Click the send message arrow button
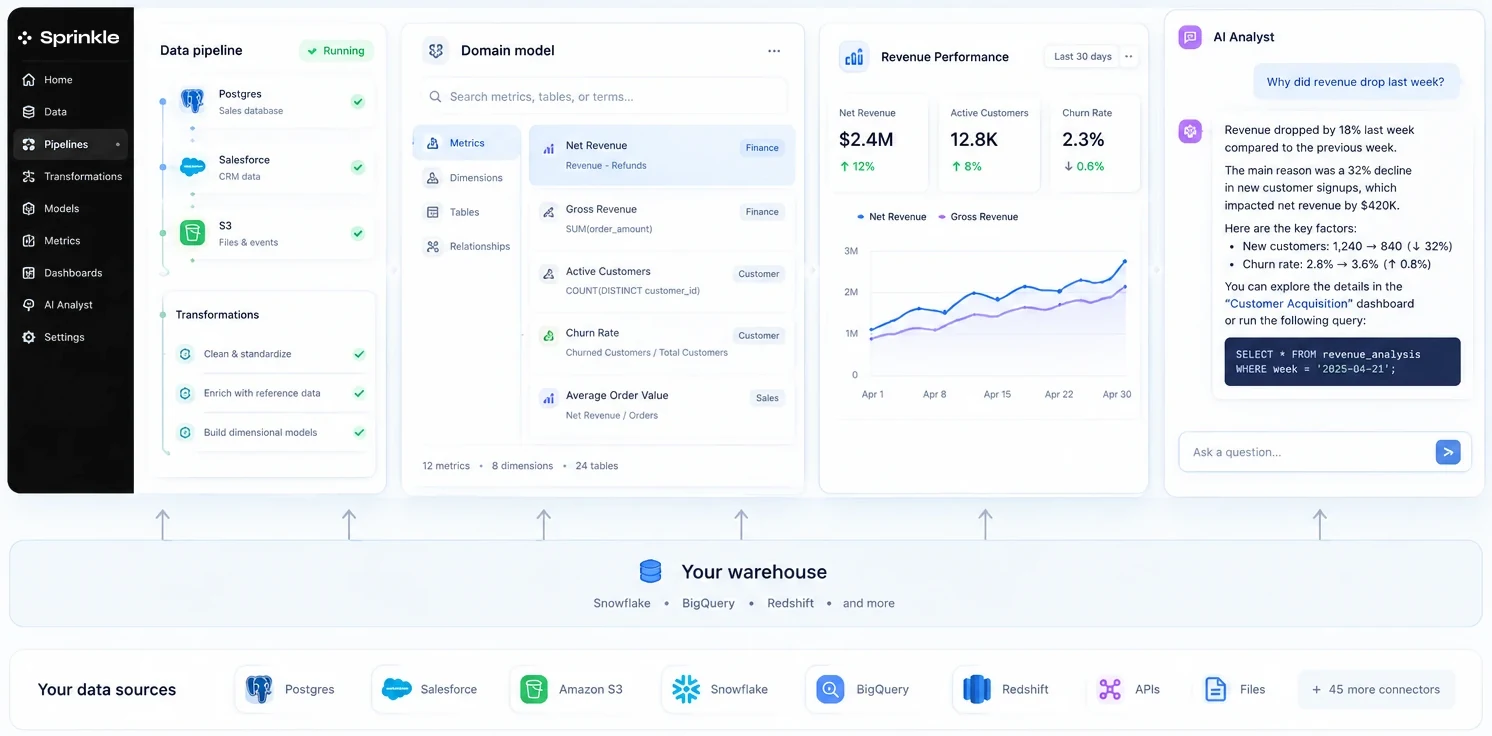Screen dimensions: 1492x736 click(x=1447, y=452)
